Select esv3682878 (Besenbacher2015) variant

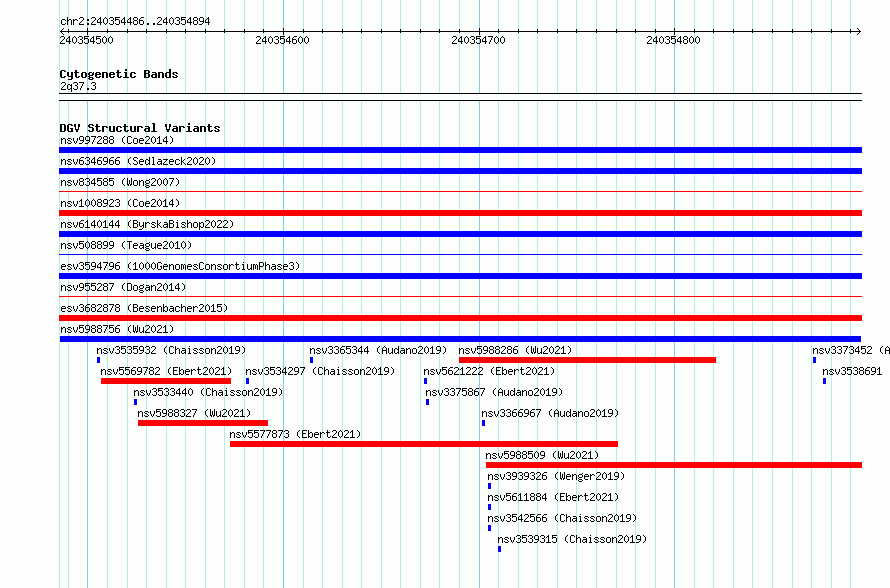[144, 308]
